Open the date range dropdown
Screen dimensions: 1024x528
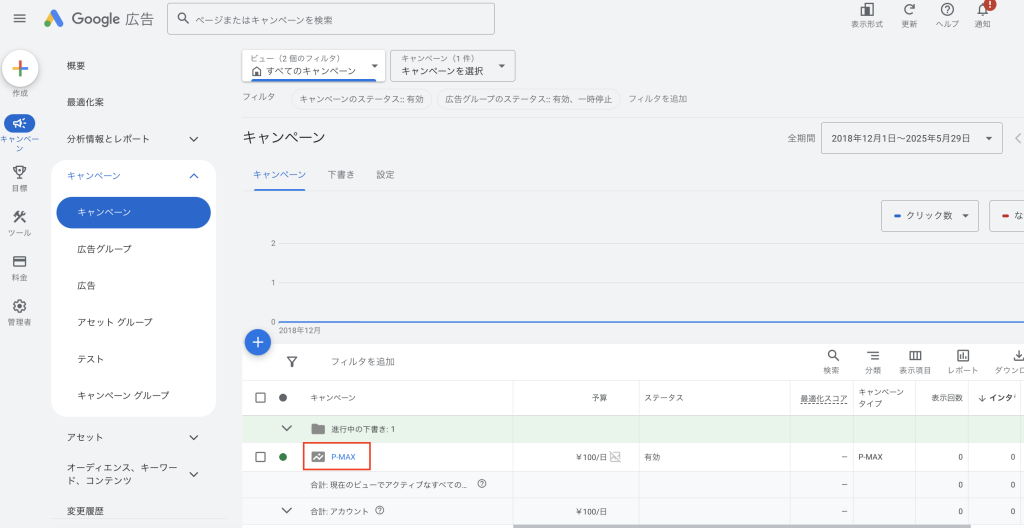(x=911, y=138)
